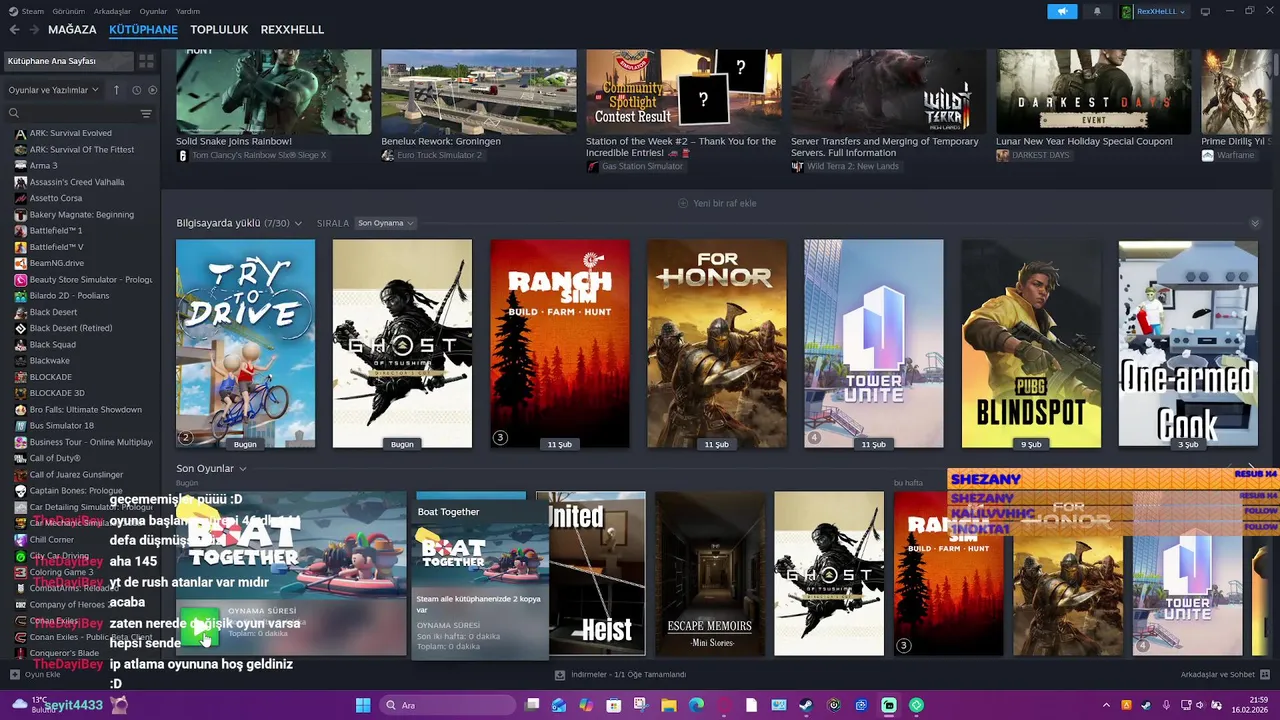Go to the MAĞAZA tab
1280x720 pixels.
72,30
